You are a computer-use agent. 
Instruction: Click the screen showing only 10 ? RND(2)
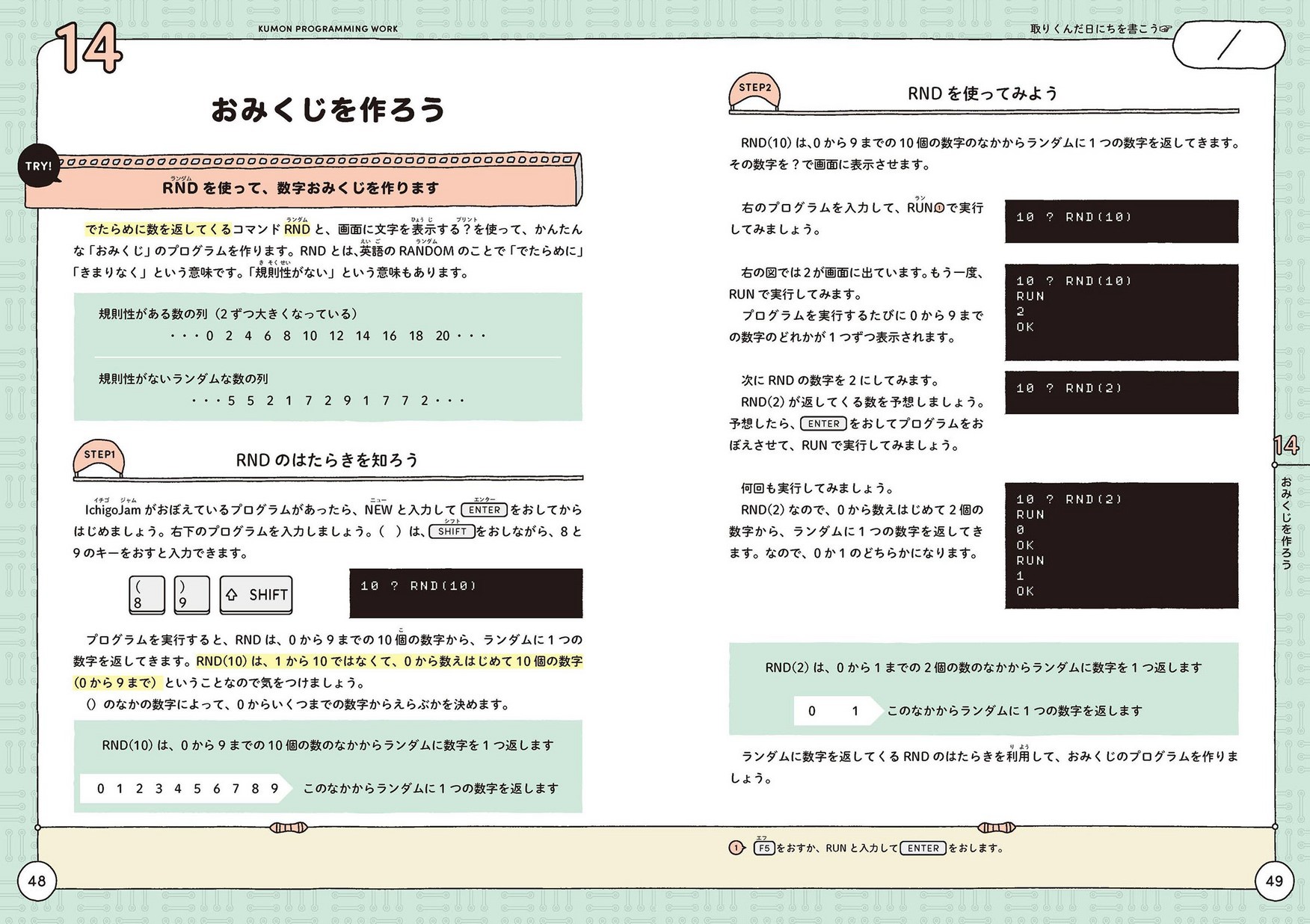point(1122,392)
